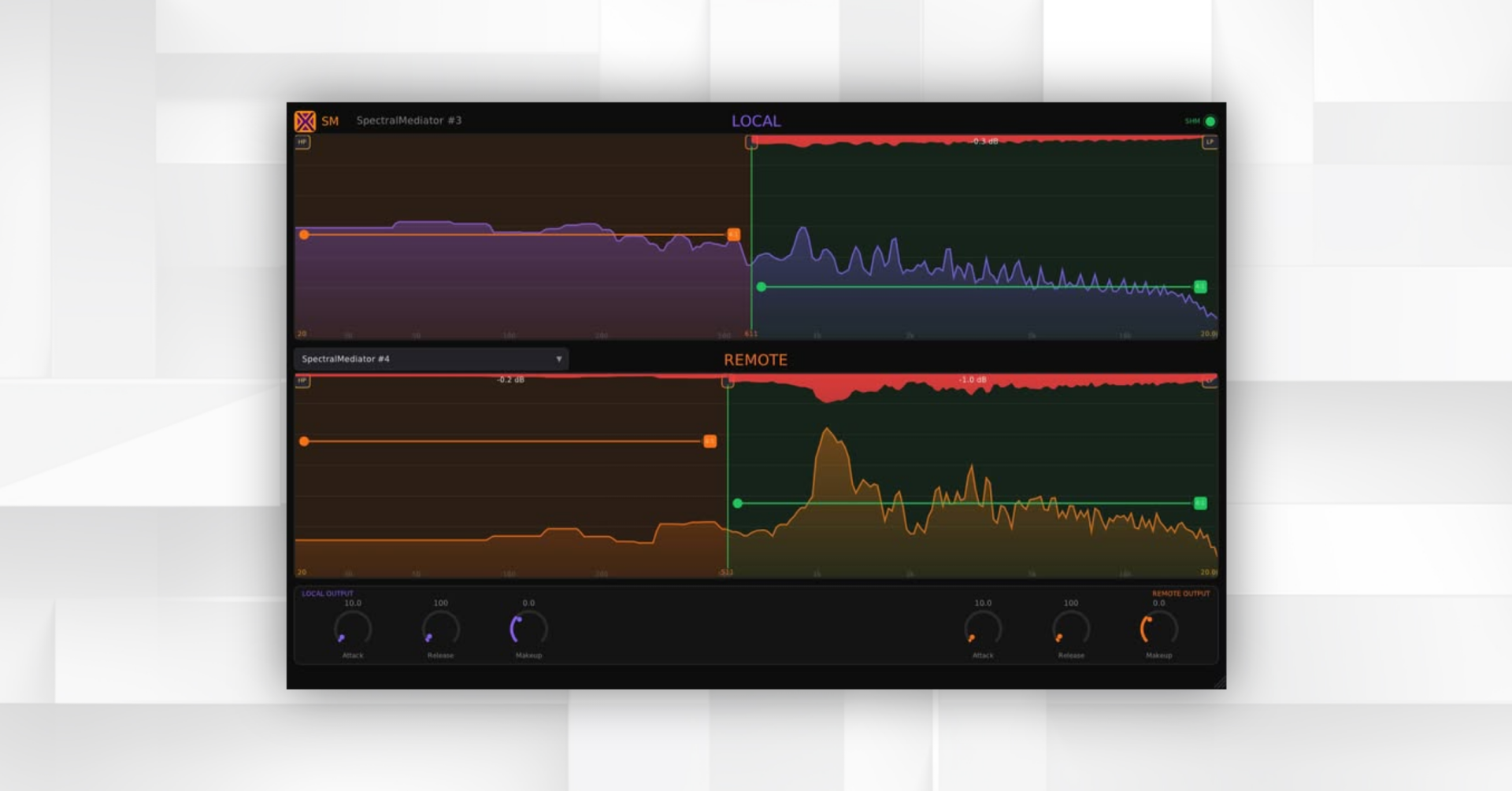
Task: Click the Local Output purple Makeup knob
Action: [528, 629]
